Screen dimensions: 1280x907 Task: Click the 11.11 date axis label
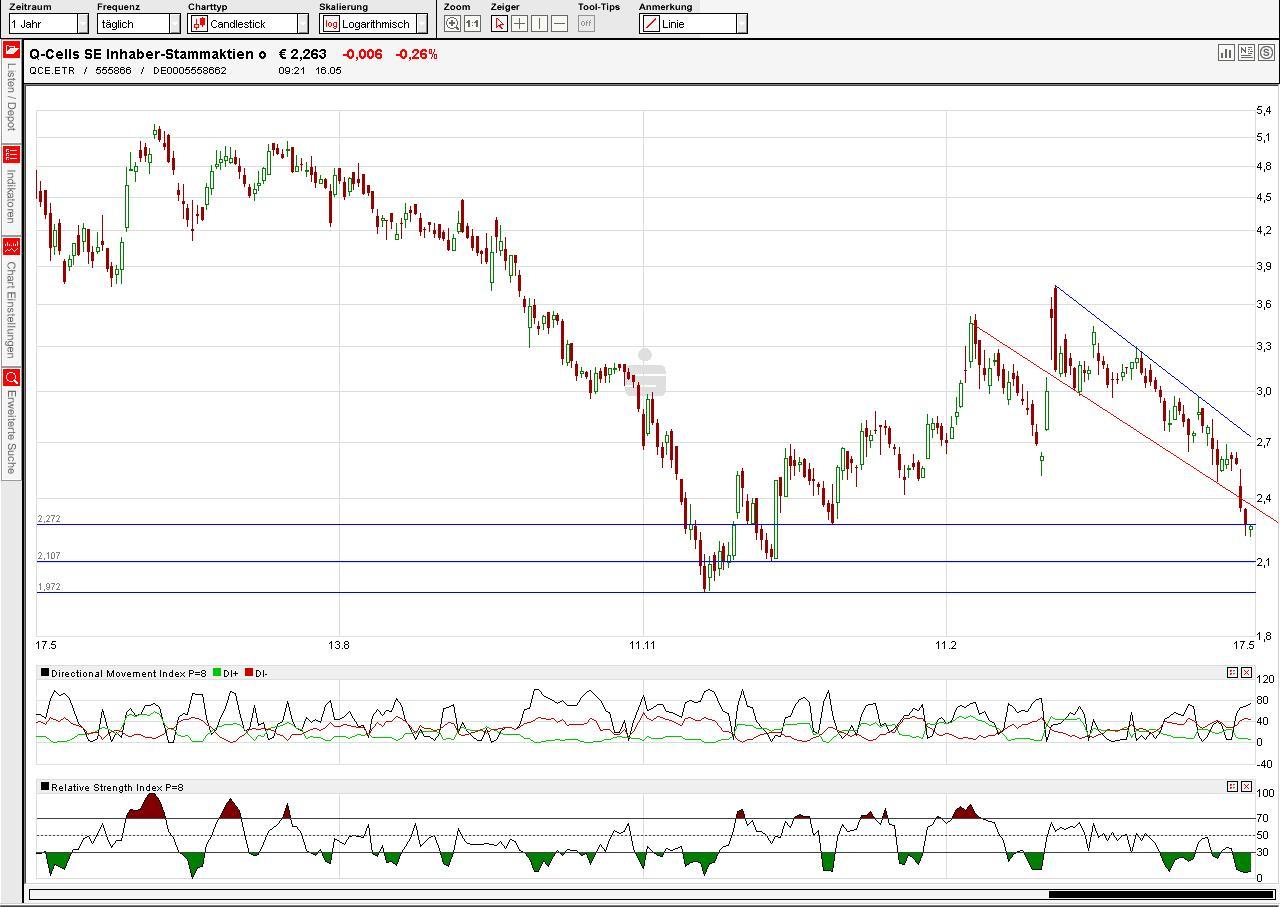(x=642, y=645)
